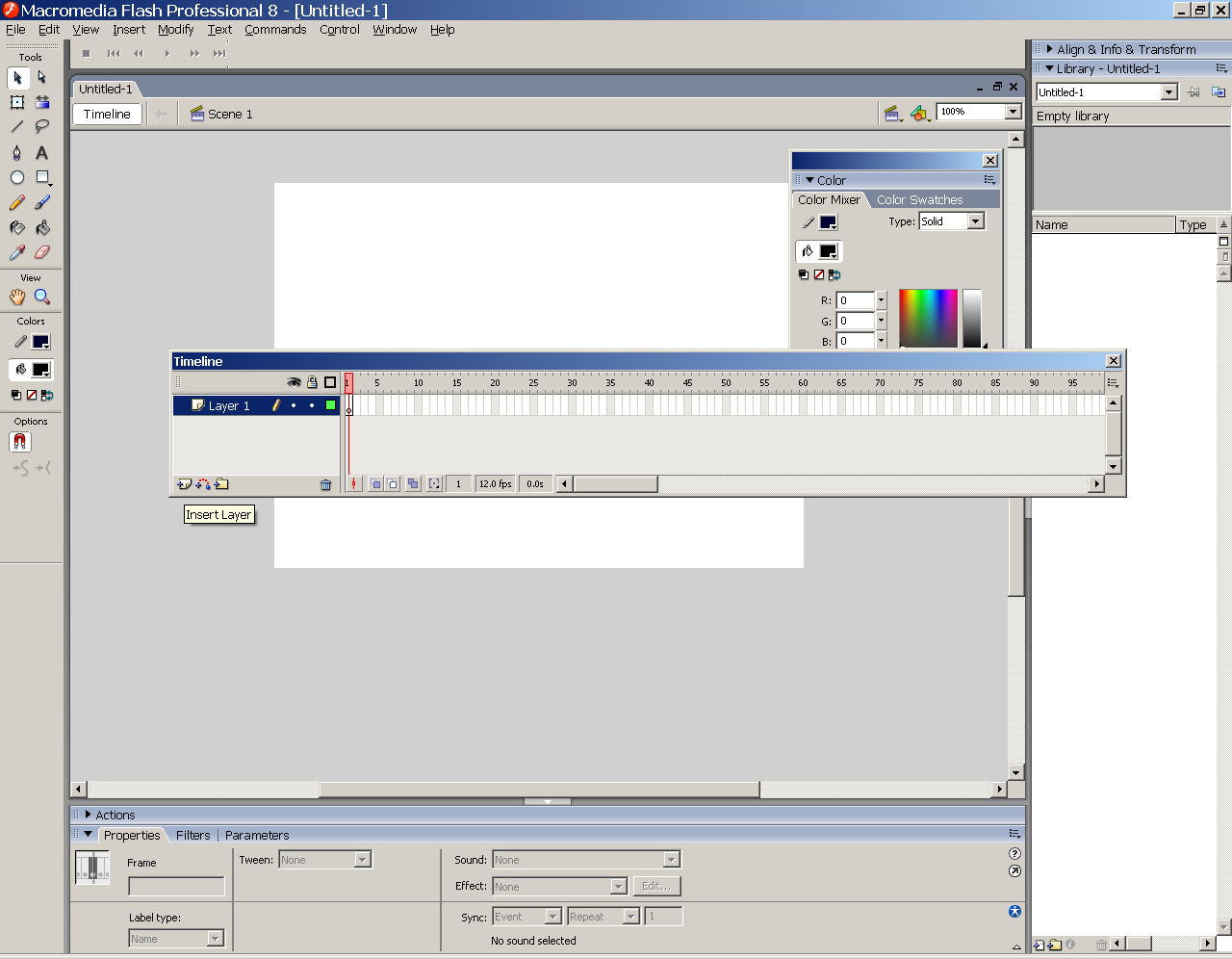Open the Library document Untitled-1 dropdown
The width and height of the screenshot is (1232, 959).
coord(1169,92)
